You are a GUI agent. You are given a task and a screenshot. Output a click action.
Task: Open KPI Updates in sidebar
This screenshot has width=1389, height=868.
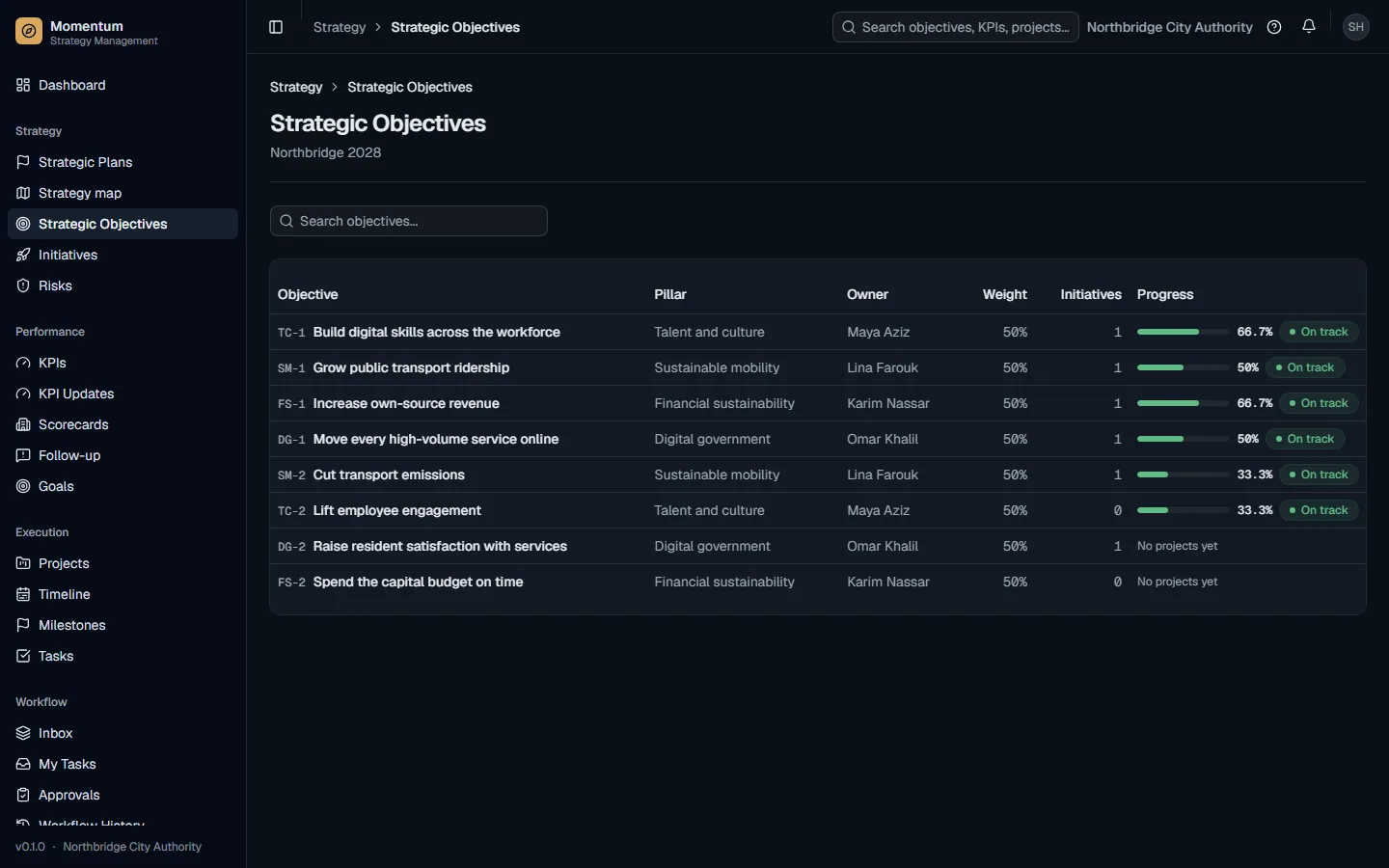pyautogui.click(x=123, y=393)
